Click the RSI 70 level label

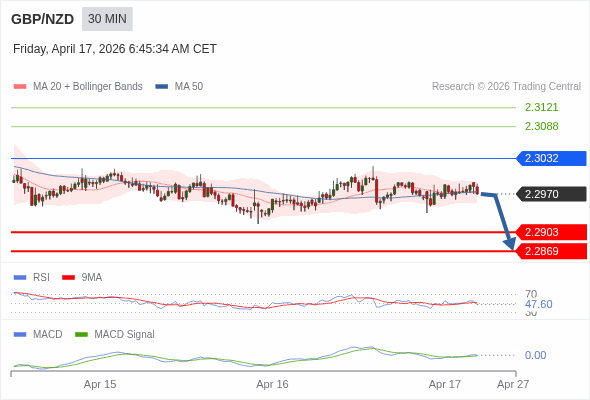531,294
